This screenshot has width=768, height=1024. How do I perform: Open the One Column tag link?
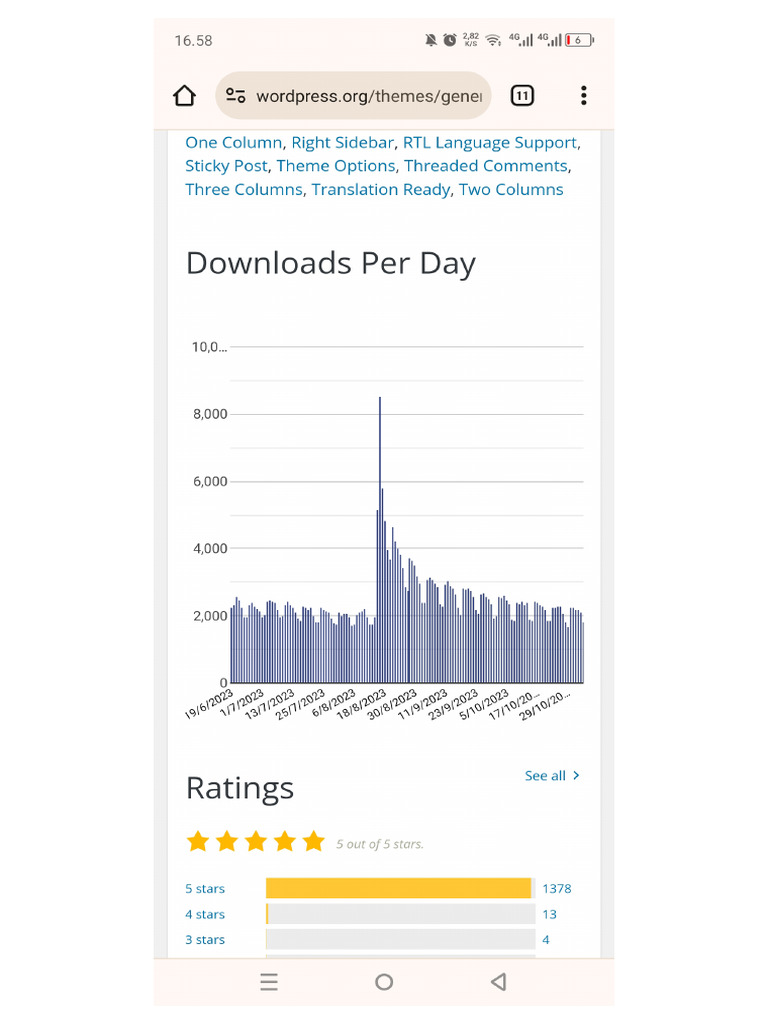click(234, 143)
